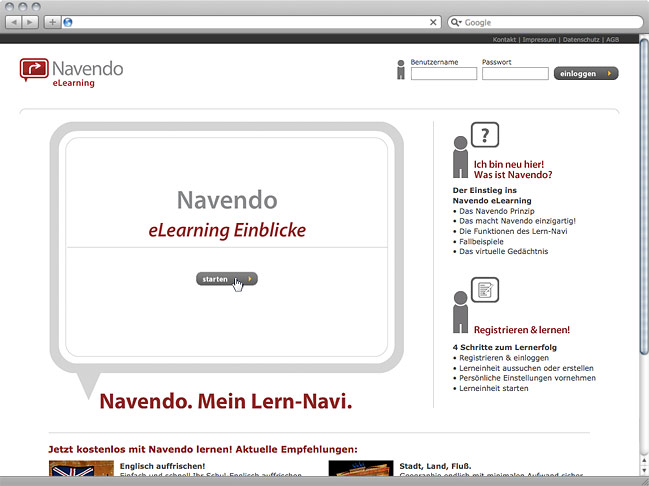Click 'Der Einstieg ins Navendo eLearning' text
The image size is (649, 486).
coord(492,195)
